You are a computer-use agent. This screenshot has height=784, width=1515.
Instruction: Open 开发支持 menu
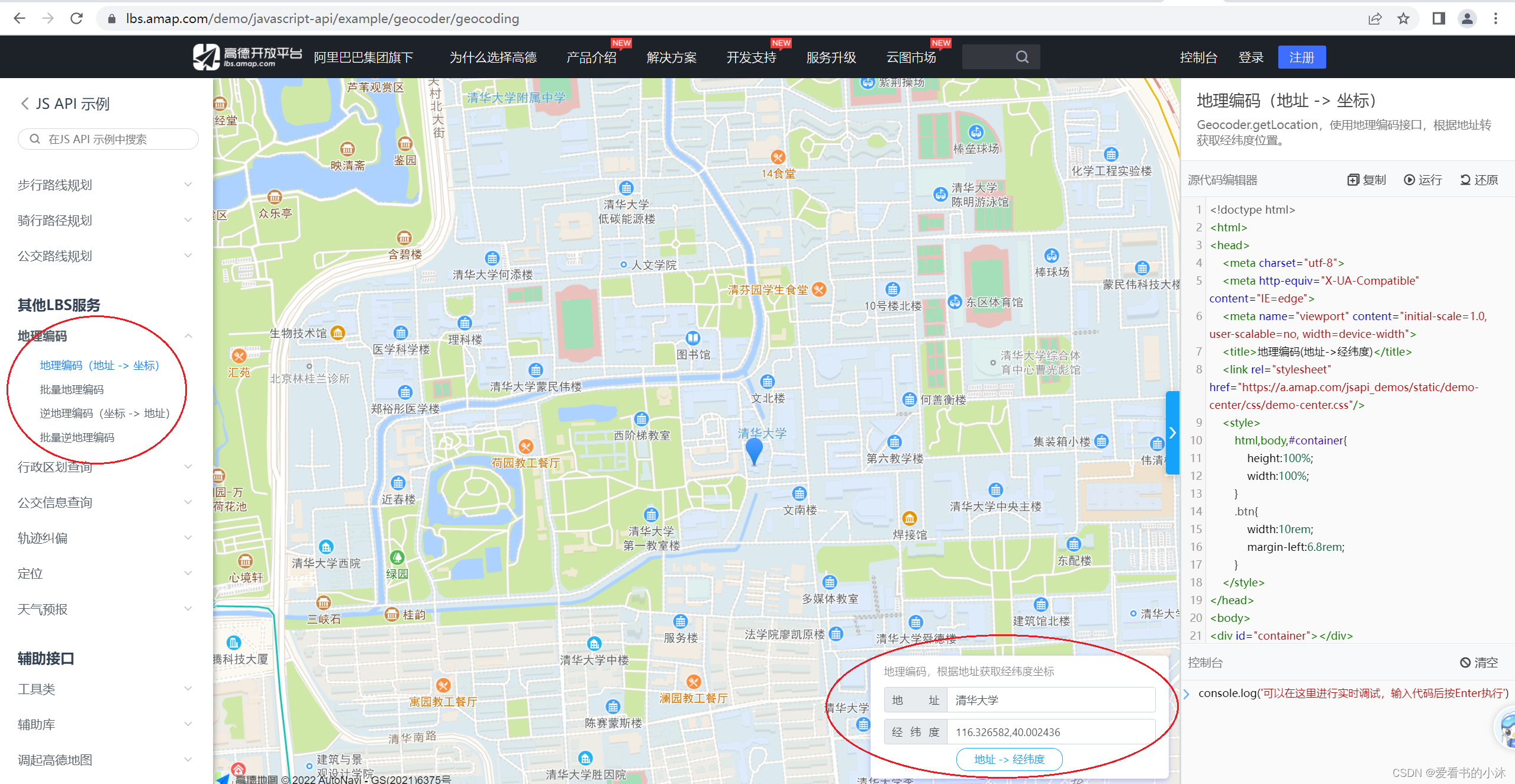(x=752, y=57)
